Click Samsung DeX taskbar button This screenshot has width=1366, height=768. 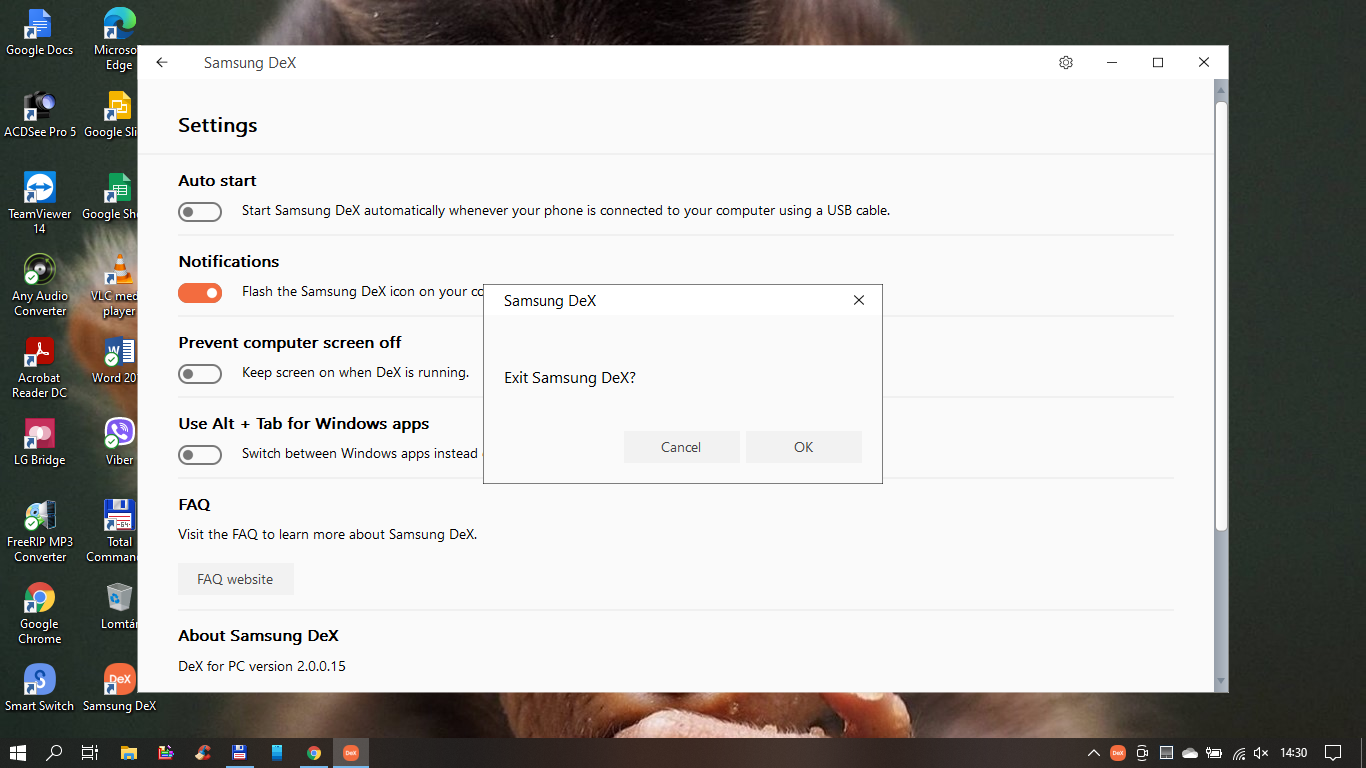[x=351, y=753]
